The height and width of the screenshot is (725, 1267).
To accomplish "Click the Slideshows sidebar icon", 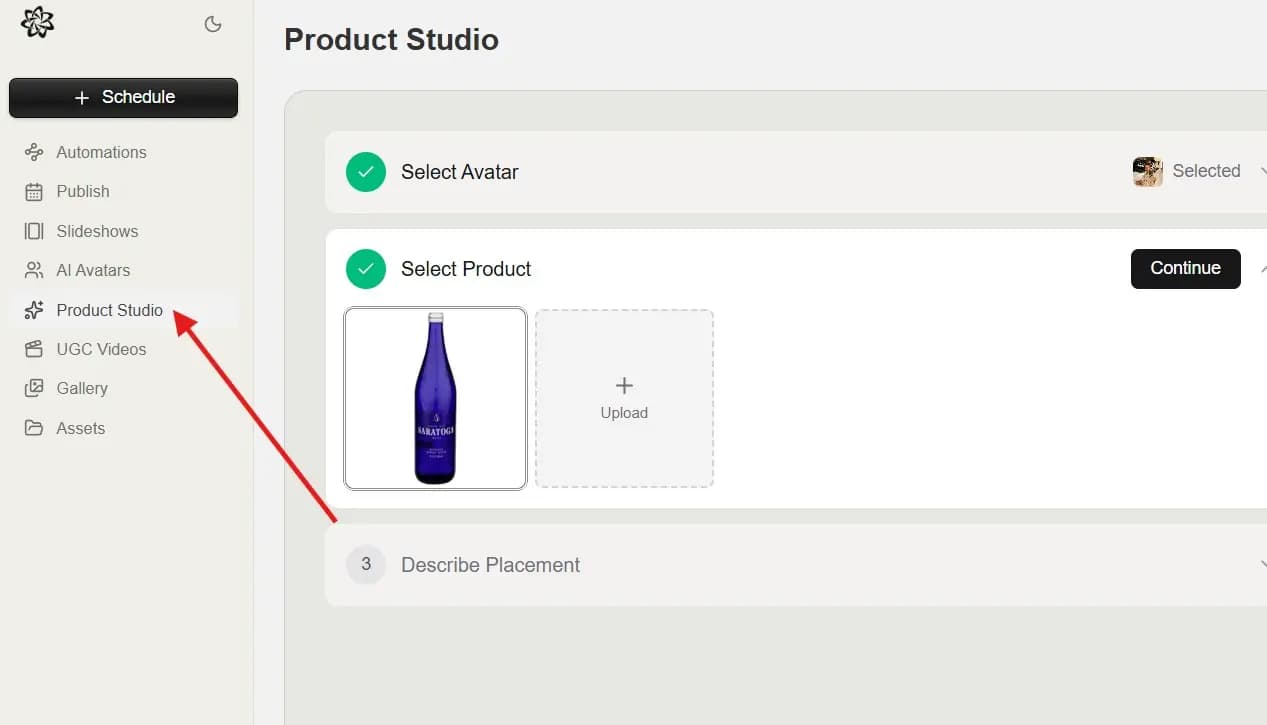I will point(34,231).
